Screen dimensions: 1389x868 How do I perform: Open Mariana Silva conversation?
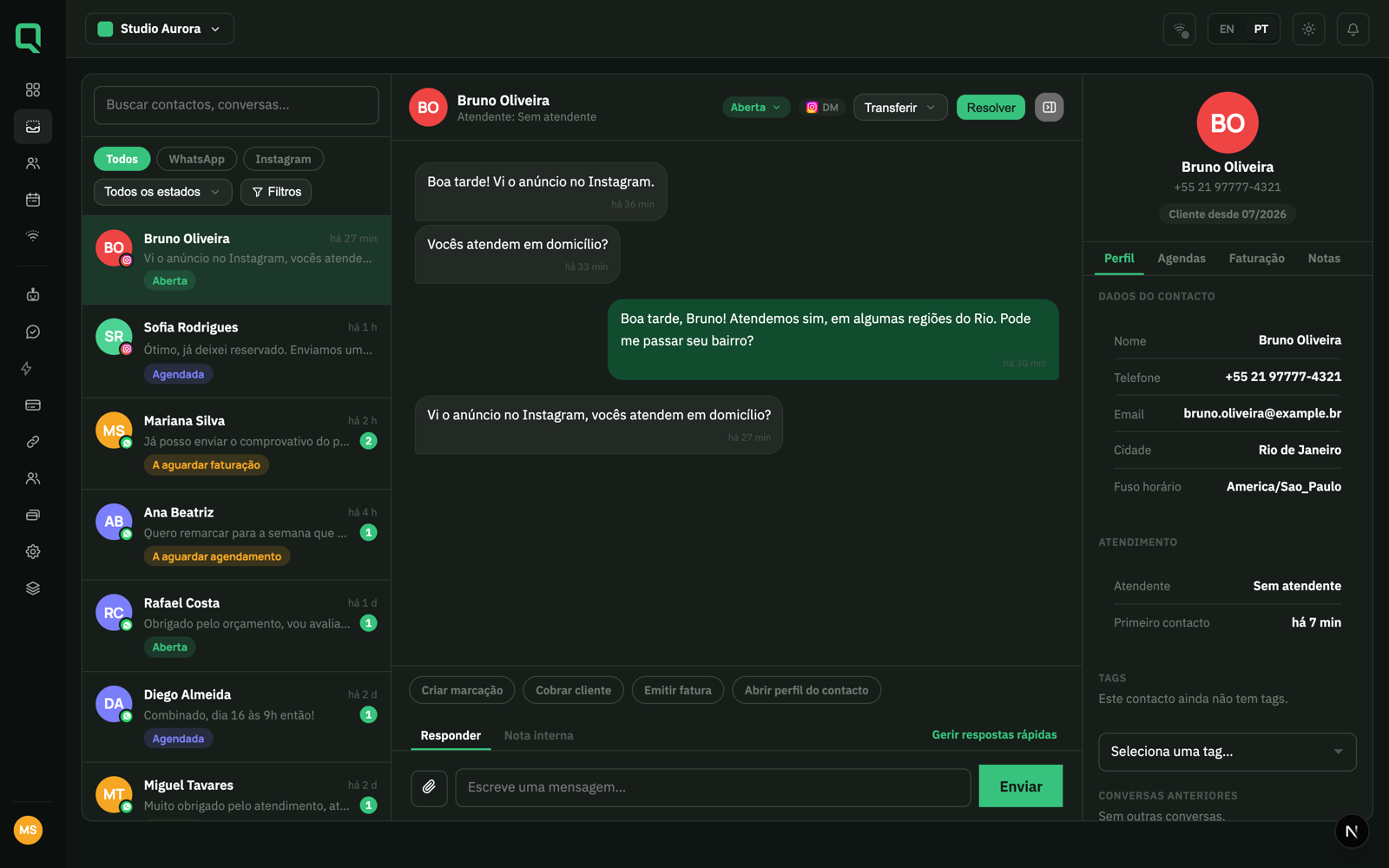(x=236, y=443)
